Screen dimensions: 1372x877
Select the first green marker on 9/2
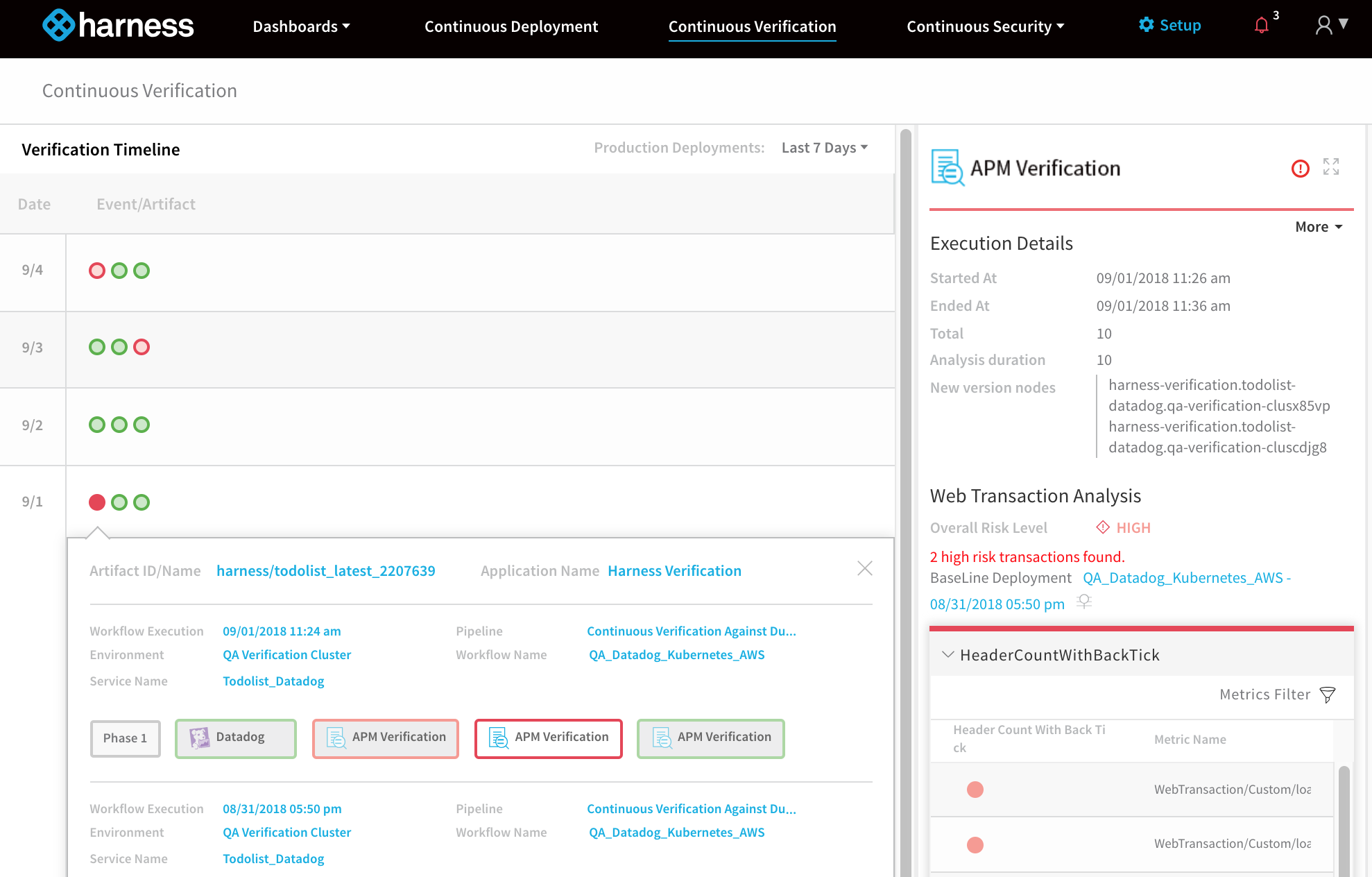click(x=97, y=425)
